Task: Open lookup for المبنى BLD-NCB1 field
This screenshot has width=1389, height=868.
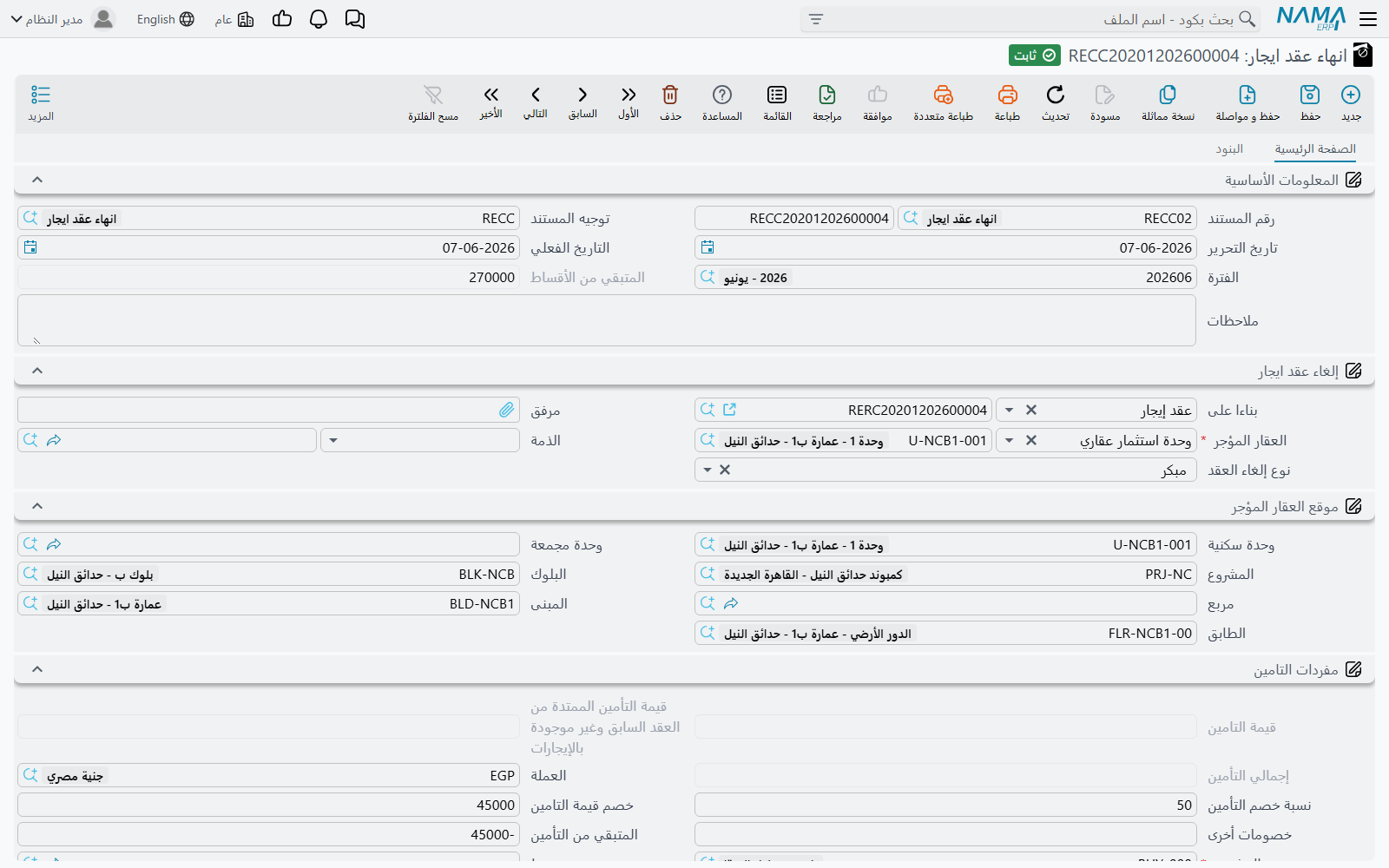Action: (x=30, y=603)
